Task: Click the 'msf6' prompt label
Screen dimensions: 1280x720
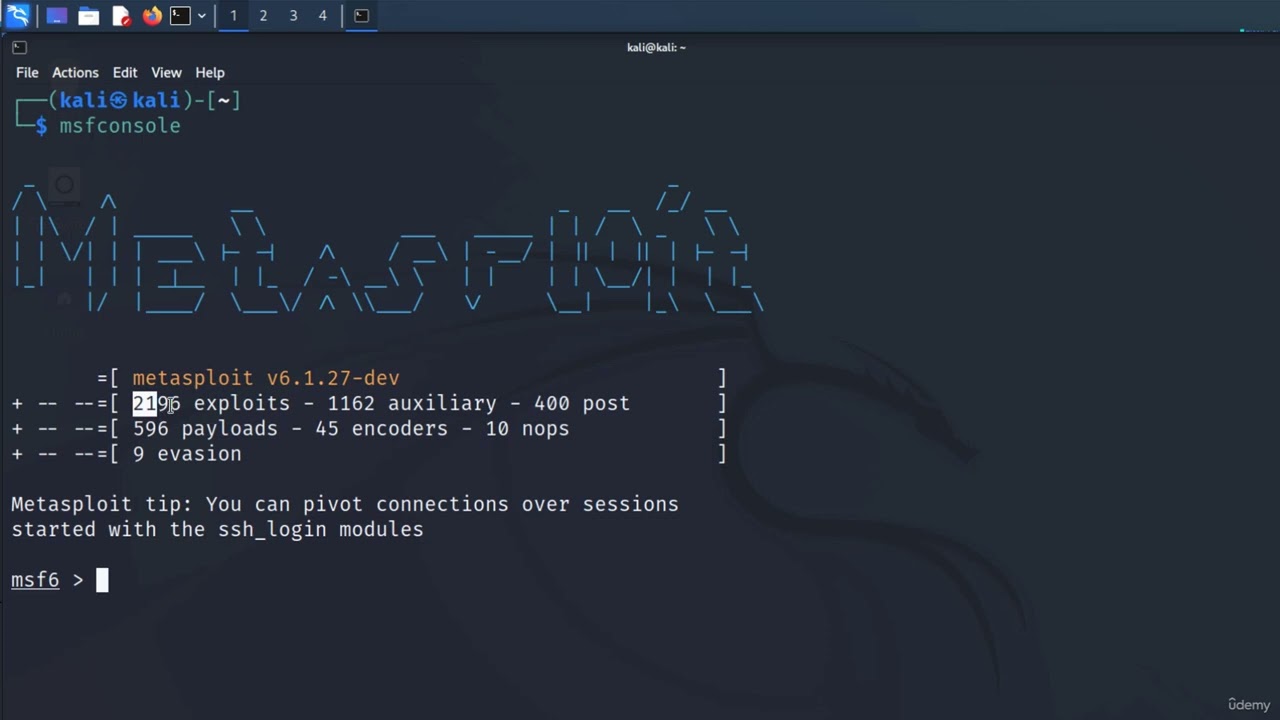Action: click(35, 580)
